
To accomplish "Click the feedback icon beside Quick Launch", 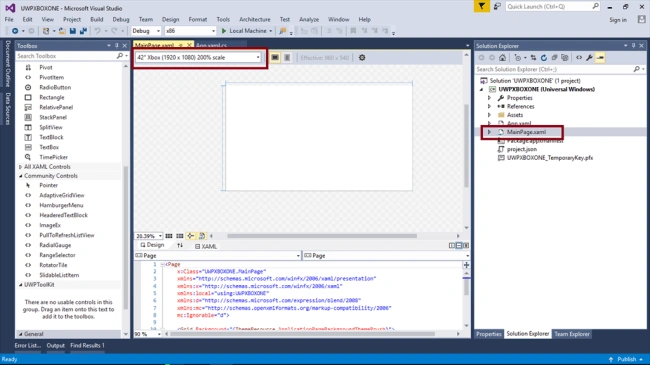I will (497, 7).
